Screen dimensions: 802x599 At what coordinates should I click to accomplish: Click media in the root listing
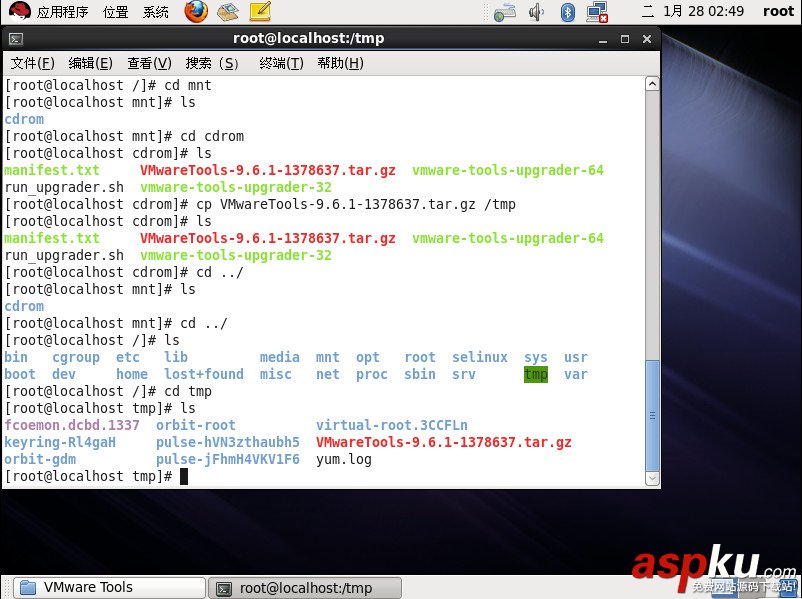pos(280,357)
